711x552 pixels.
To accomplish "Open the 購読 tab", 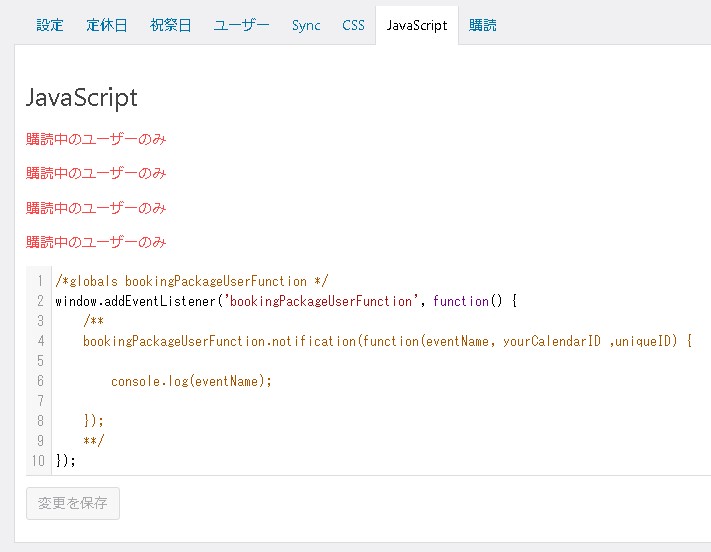I will point(483,25).
